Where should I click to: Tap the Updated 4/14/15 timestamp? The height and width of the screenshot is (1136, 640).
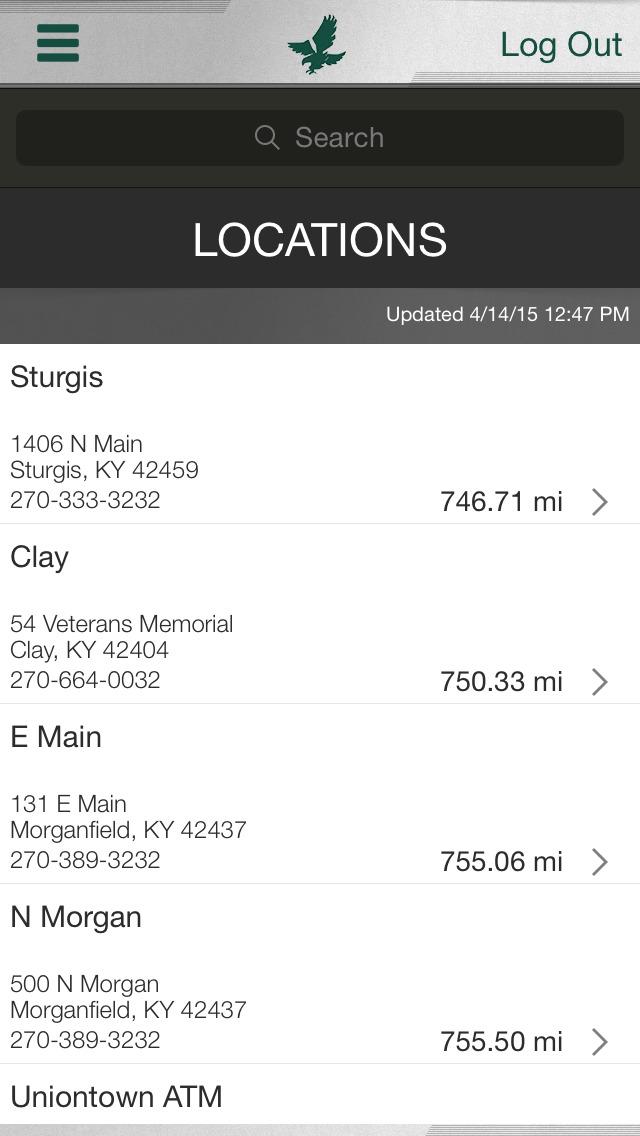(507, 314)
